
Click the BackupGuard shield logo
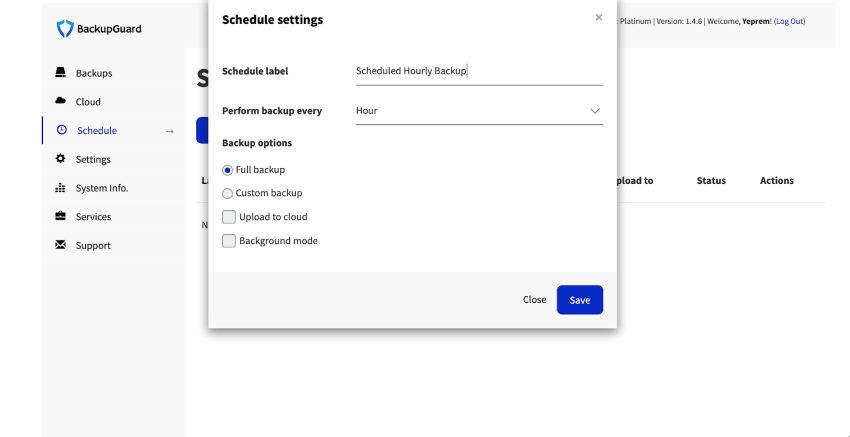tap(65, 29)
